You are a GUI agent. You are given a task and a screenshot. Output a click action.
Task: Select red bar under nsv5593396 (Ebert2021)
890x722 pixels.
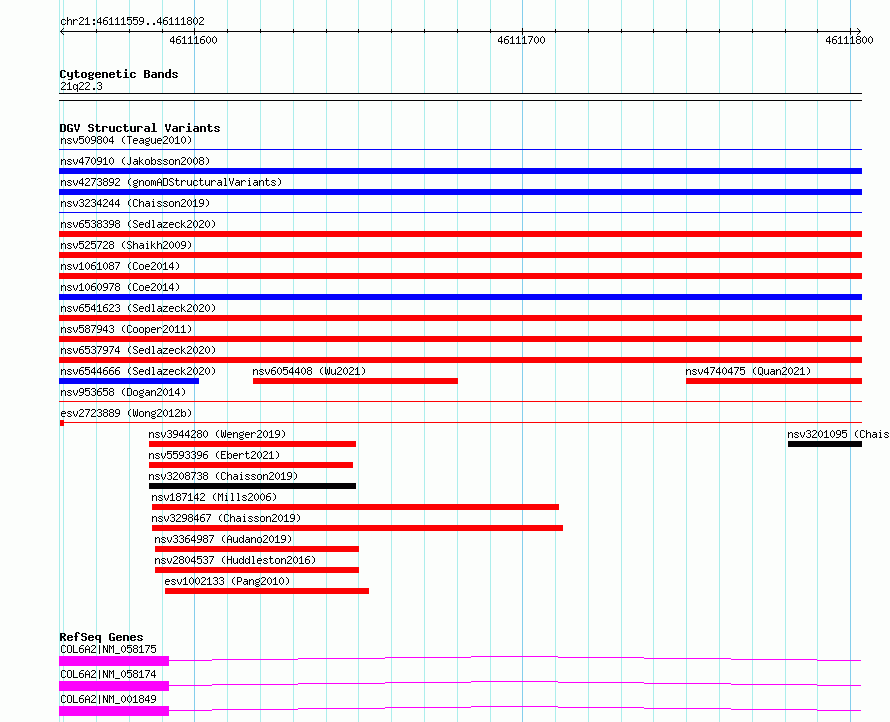(x=251, y=465)
